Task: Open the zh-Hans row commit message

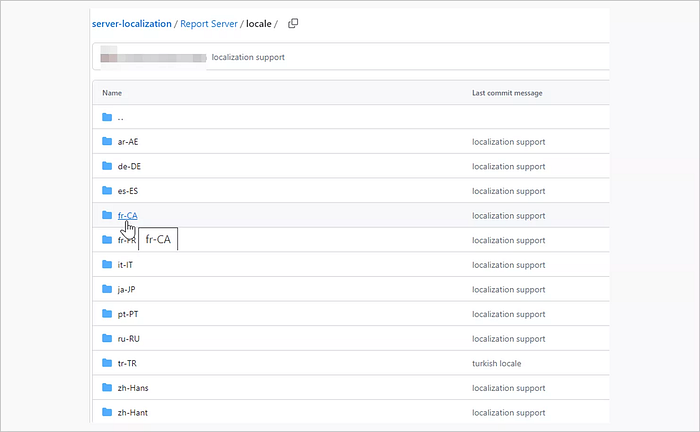Action: pyautogui.click(x=508, y=388)
